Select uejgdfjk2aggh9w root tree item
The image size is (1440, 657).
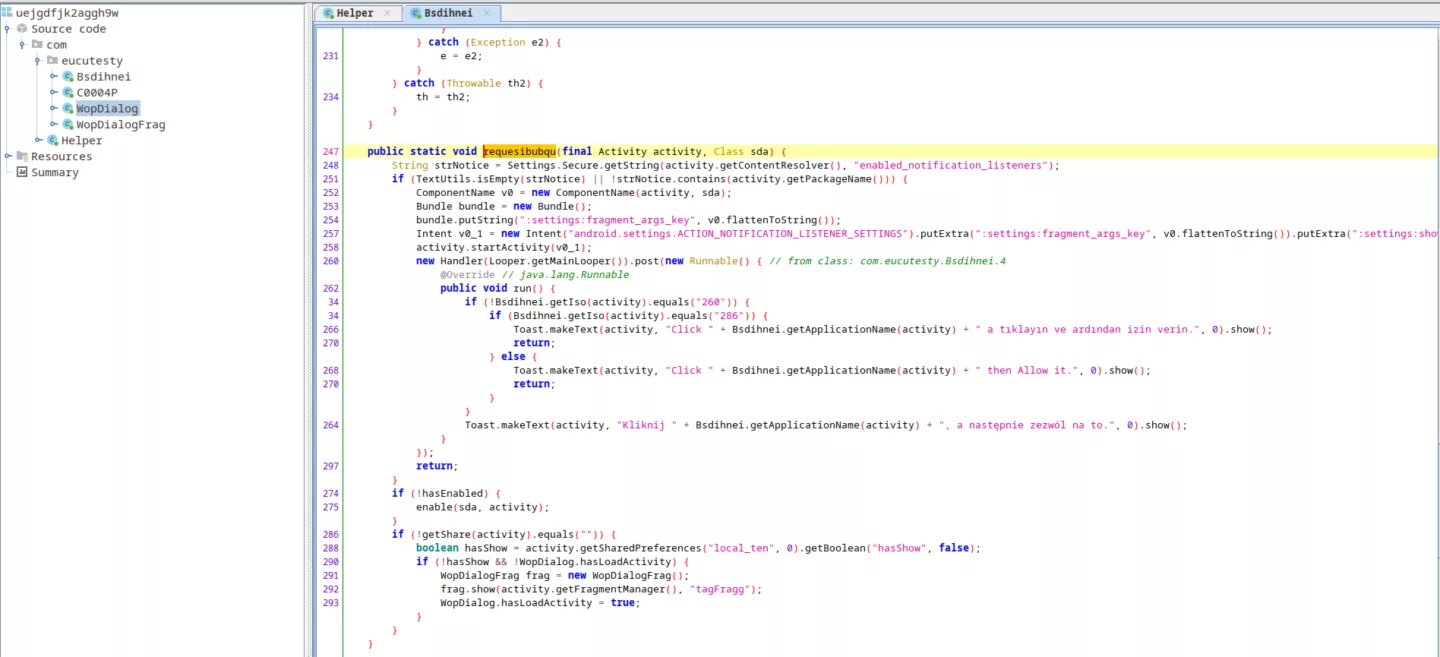click(x=67, y=13)
